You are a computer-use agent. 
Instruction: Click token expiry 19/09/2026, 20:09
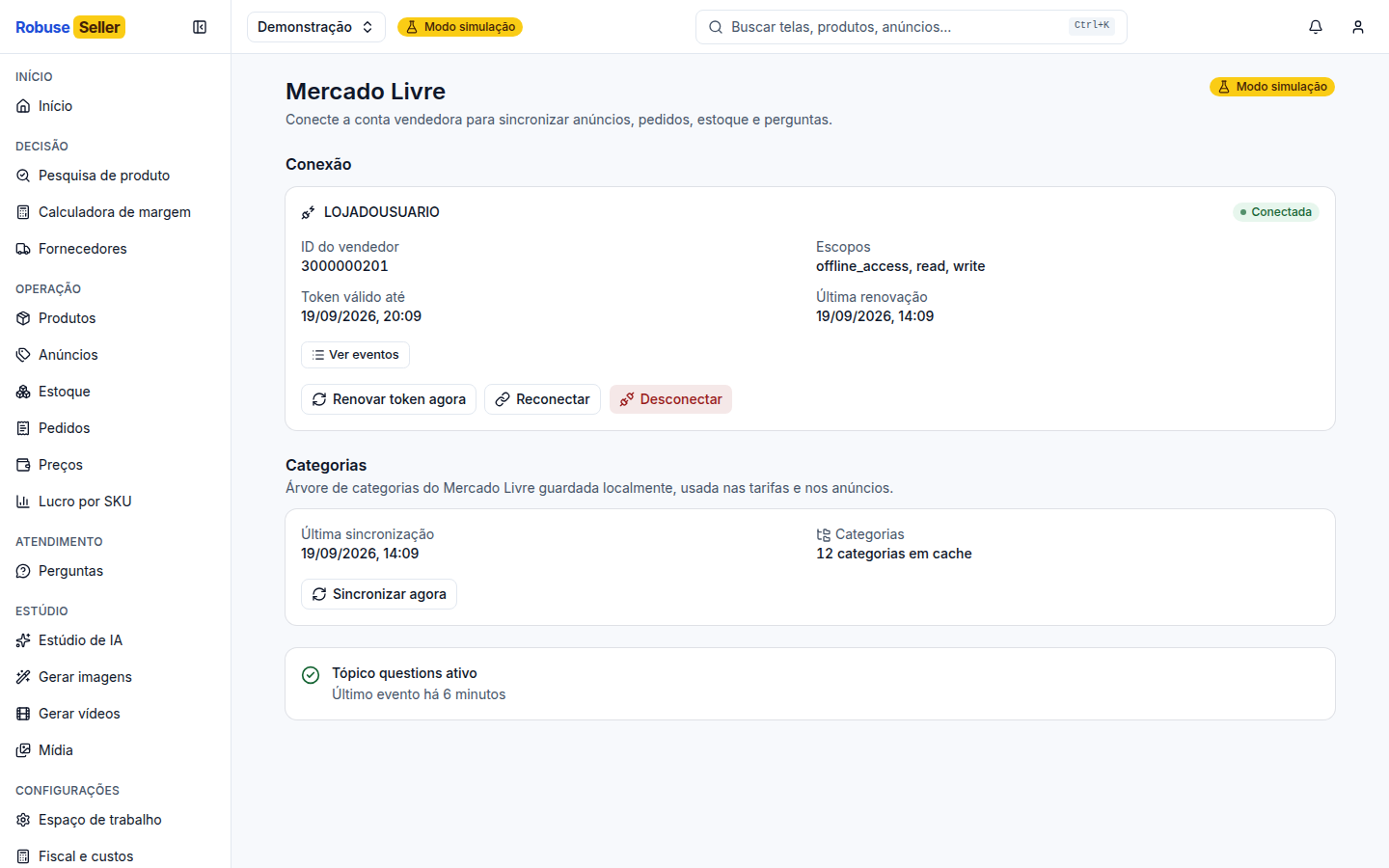click(361, 316)
